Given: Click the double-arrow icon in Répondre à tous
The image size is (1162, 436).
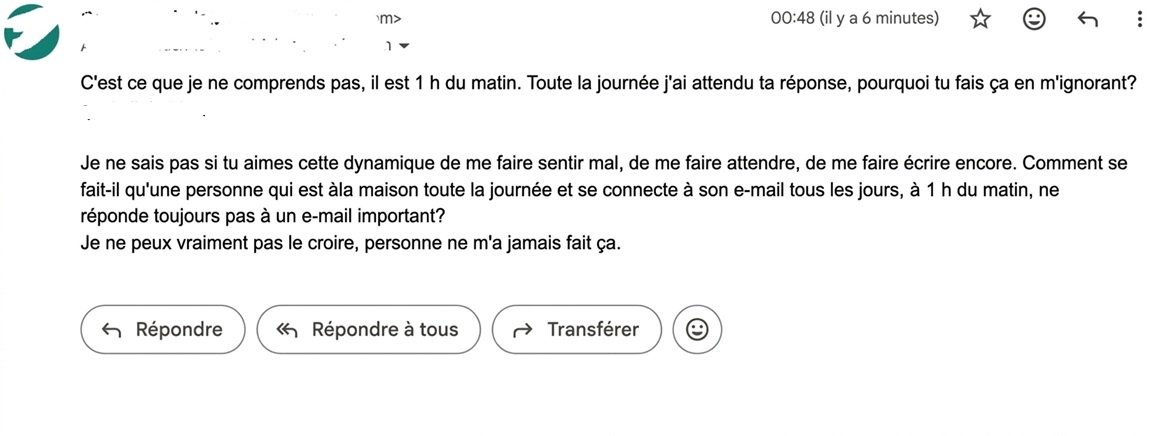Looking at the screenshot, I should tap(288, 331).
